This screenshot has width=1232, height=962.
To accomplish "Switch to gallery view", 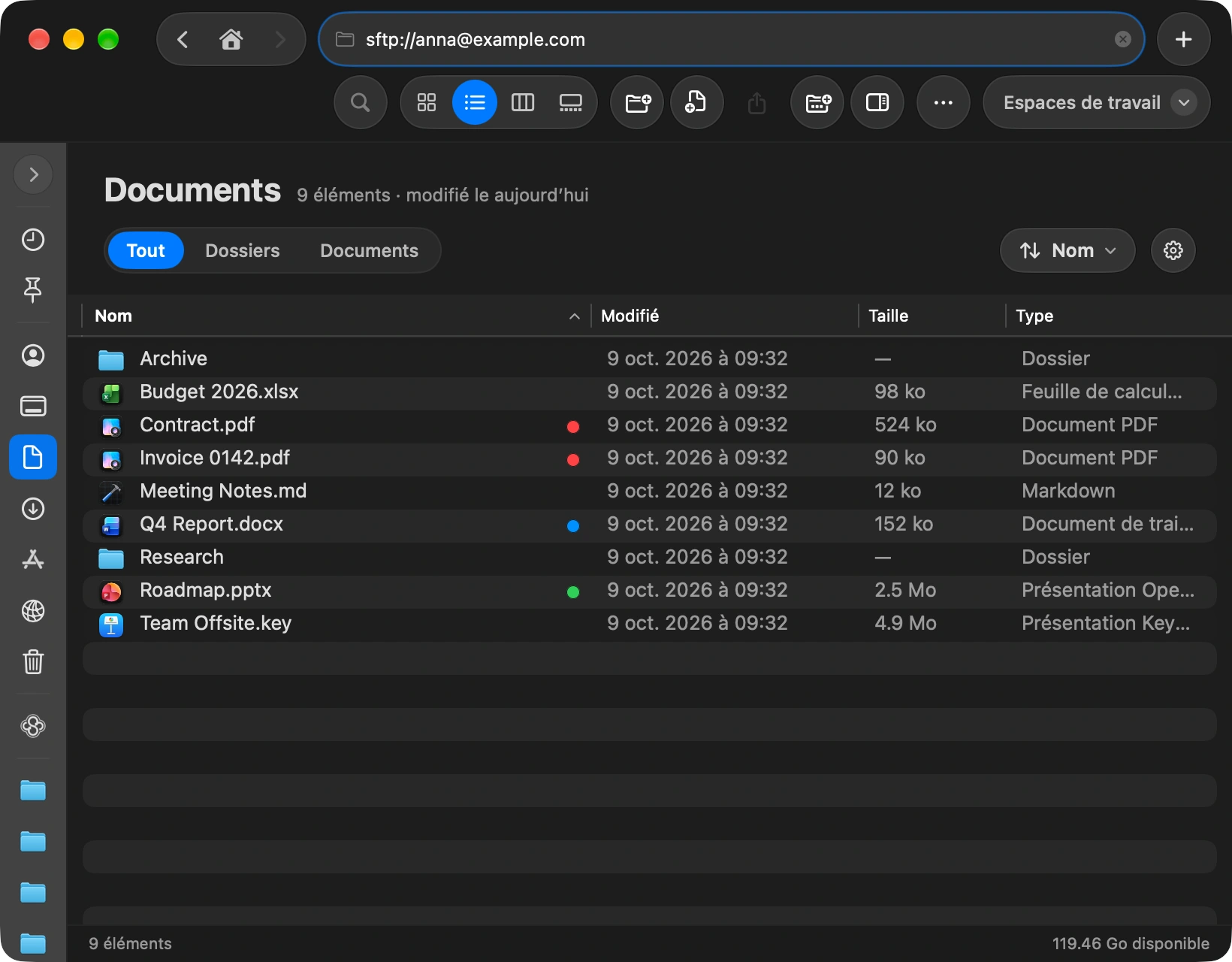I will 571,102.
